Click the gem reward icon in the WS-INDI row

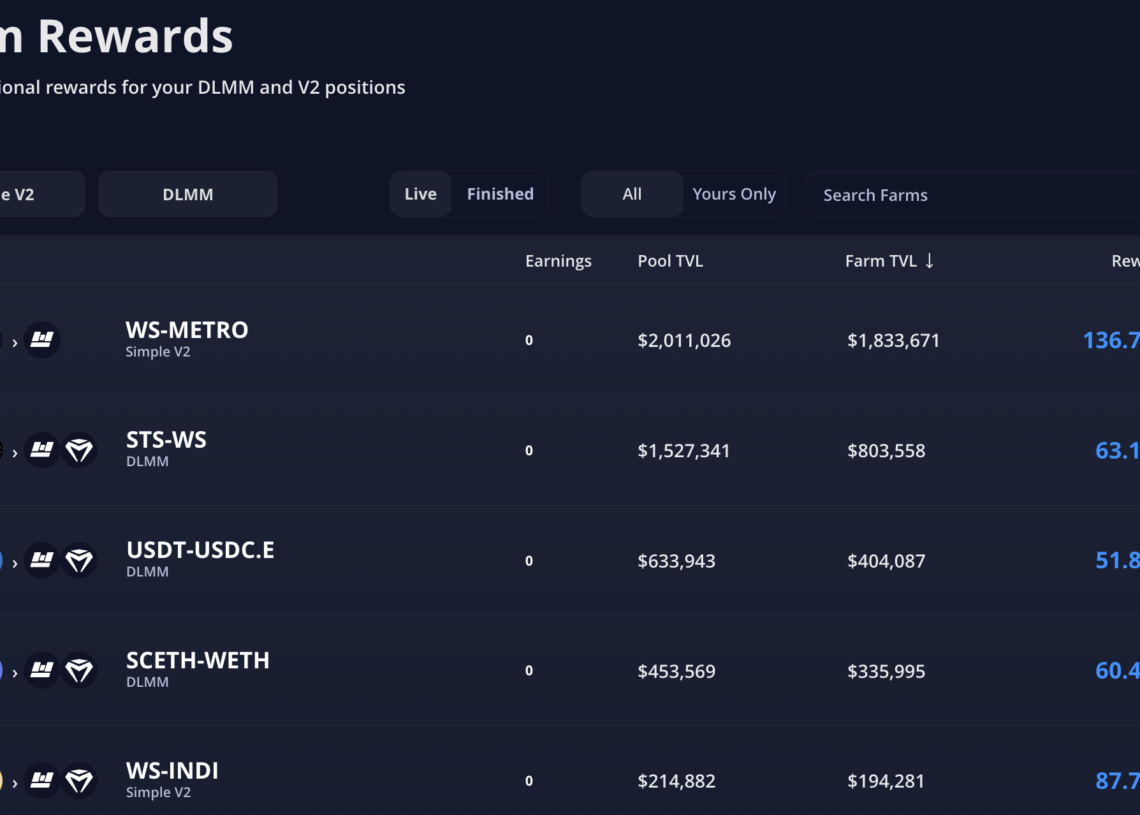(79, 781)
